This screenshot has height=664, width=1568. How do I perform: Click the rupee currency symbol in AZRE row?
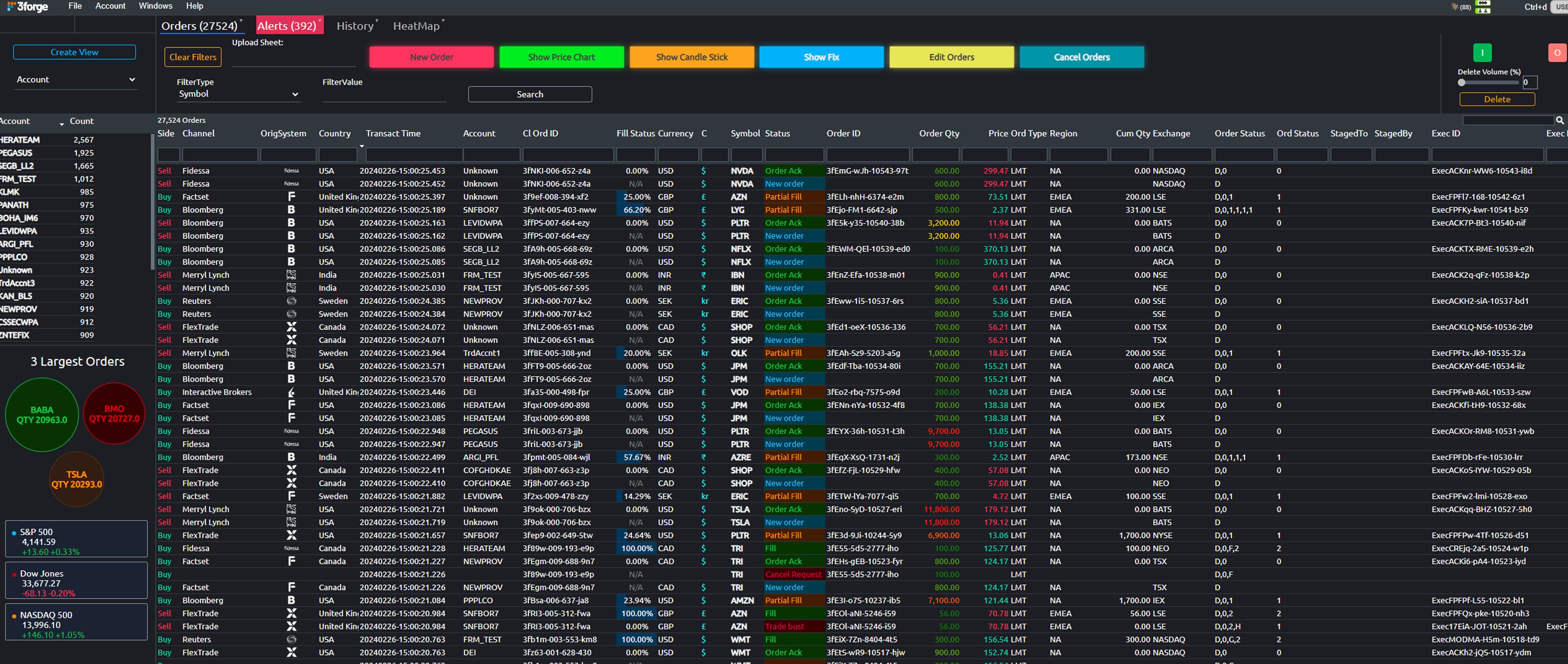[704, 457]
